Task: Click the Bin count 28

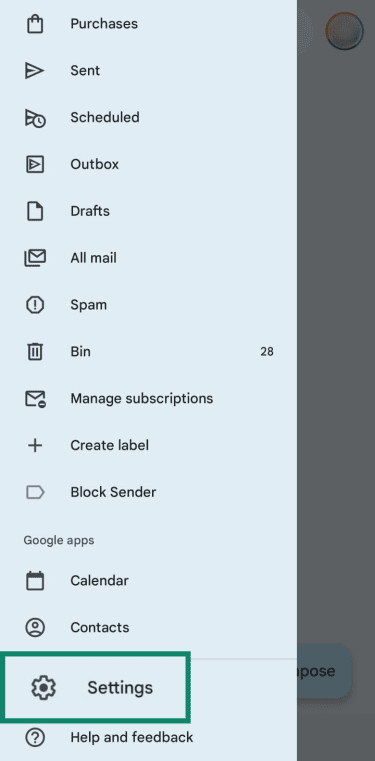Action: click(x=267, y=352)
